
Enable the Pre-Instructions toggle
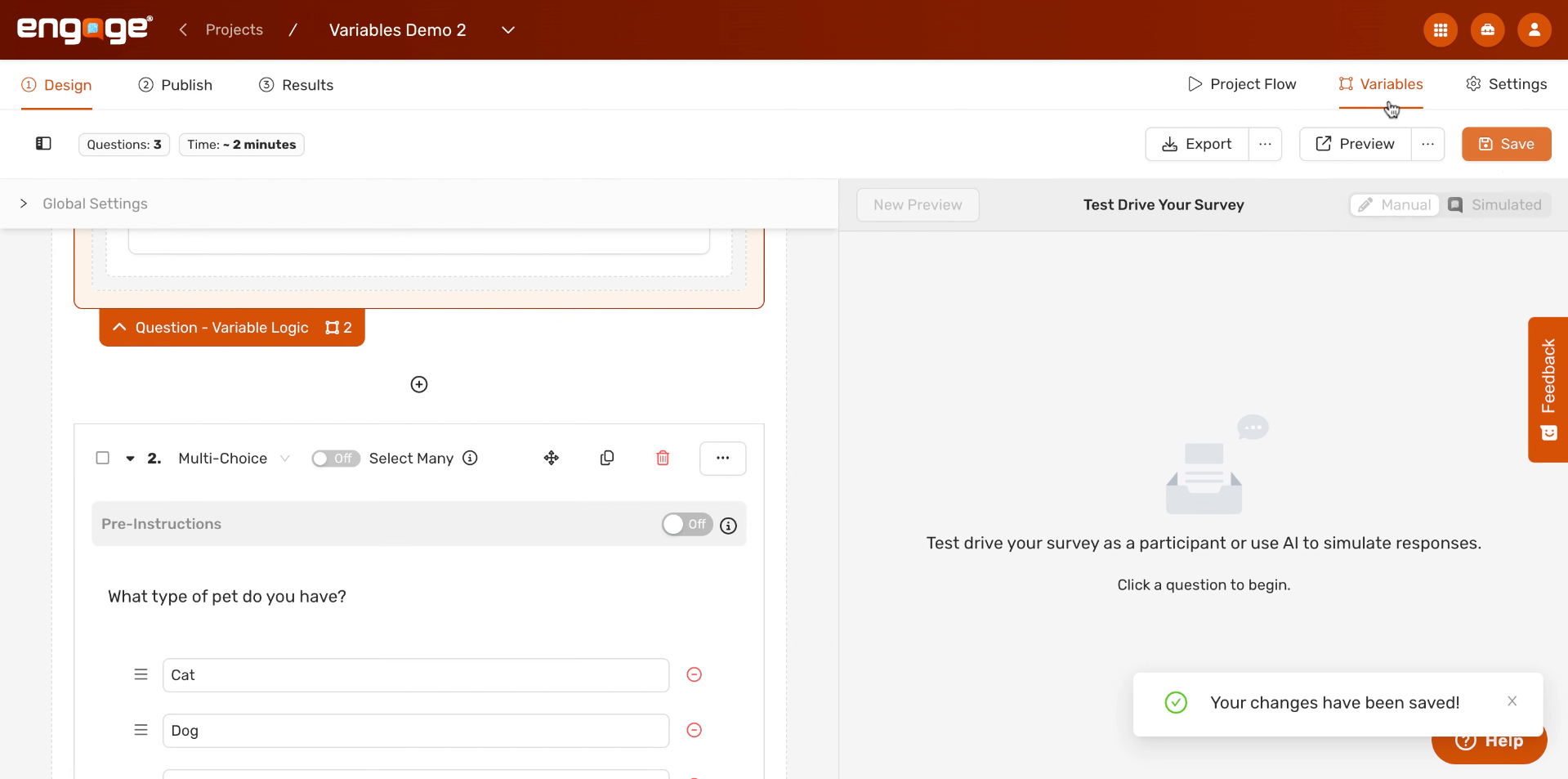687,524
